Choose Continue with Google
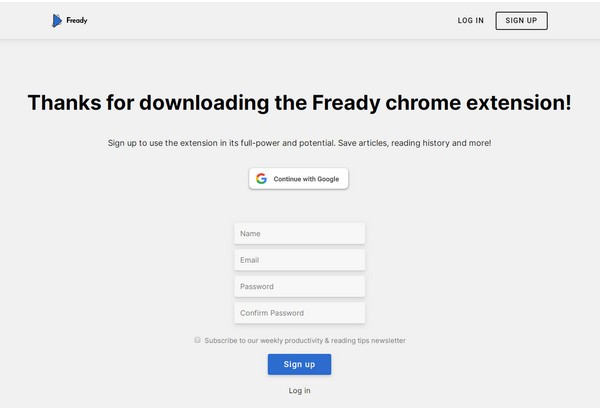The width and height of the screenshot is (600, 408). [x=299, y=179]
